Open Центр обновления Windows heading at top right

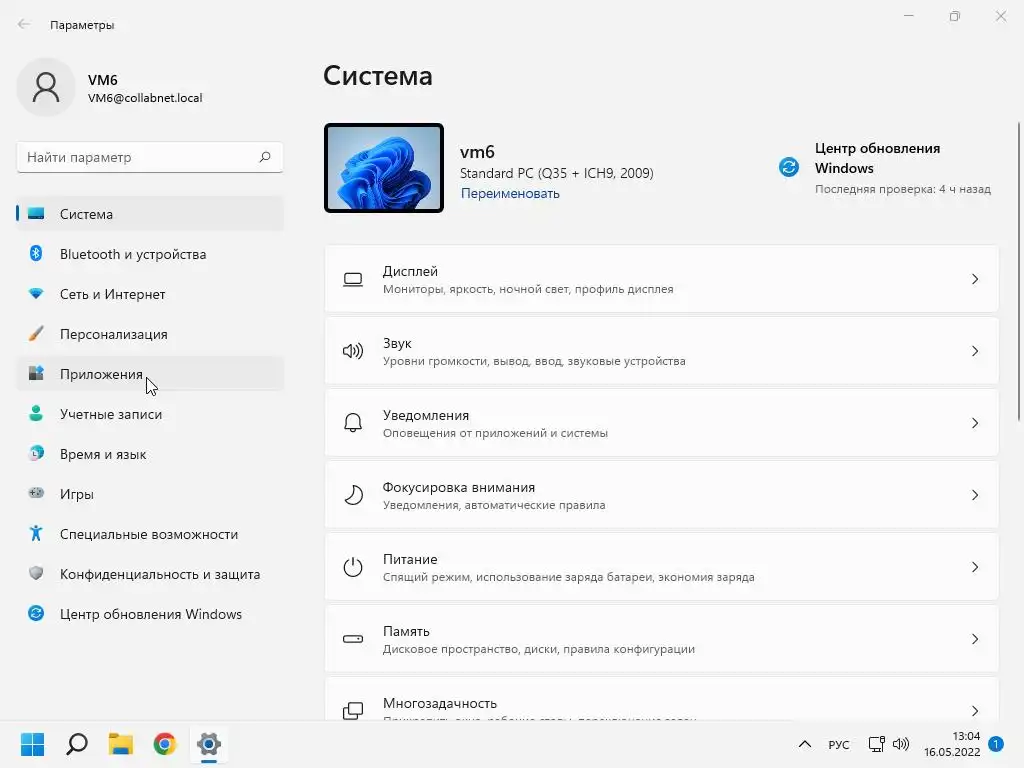tap(877, 158)
